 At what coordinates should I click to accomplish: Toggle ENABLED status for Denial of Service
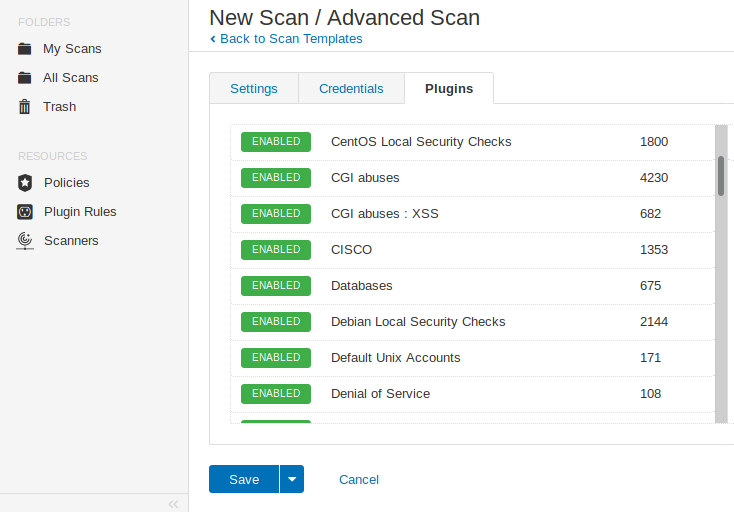point(276,394)
